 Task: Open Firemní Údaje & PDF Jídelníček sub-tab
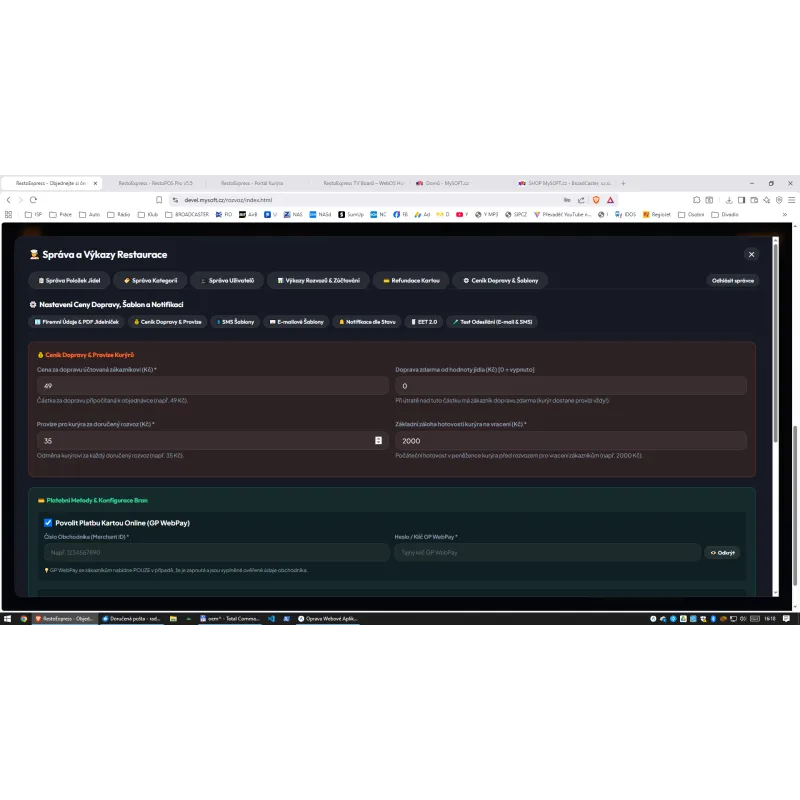(x=77, y=321)
